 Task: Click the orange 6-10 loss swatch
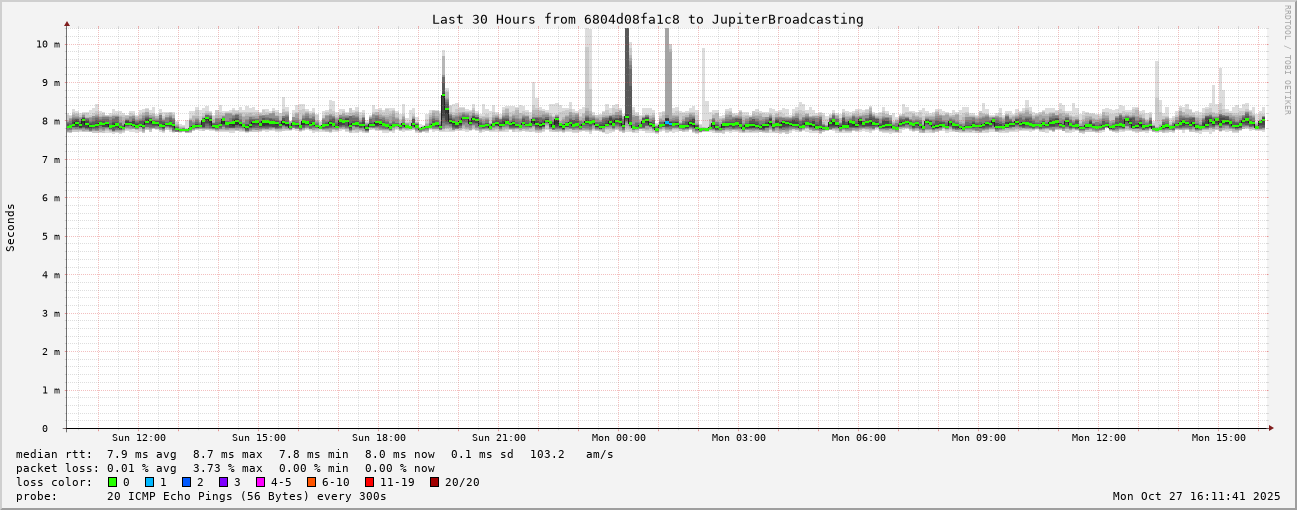click(x=311, y=482)
